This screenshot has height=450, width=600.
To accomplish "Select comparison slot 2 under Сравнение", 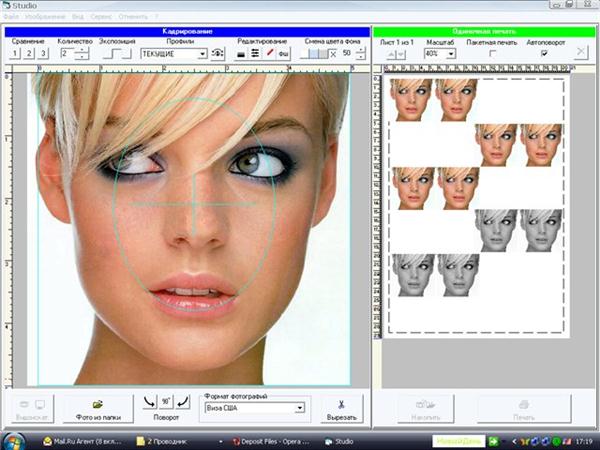I will point(30,53).
